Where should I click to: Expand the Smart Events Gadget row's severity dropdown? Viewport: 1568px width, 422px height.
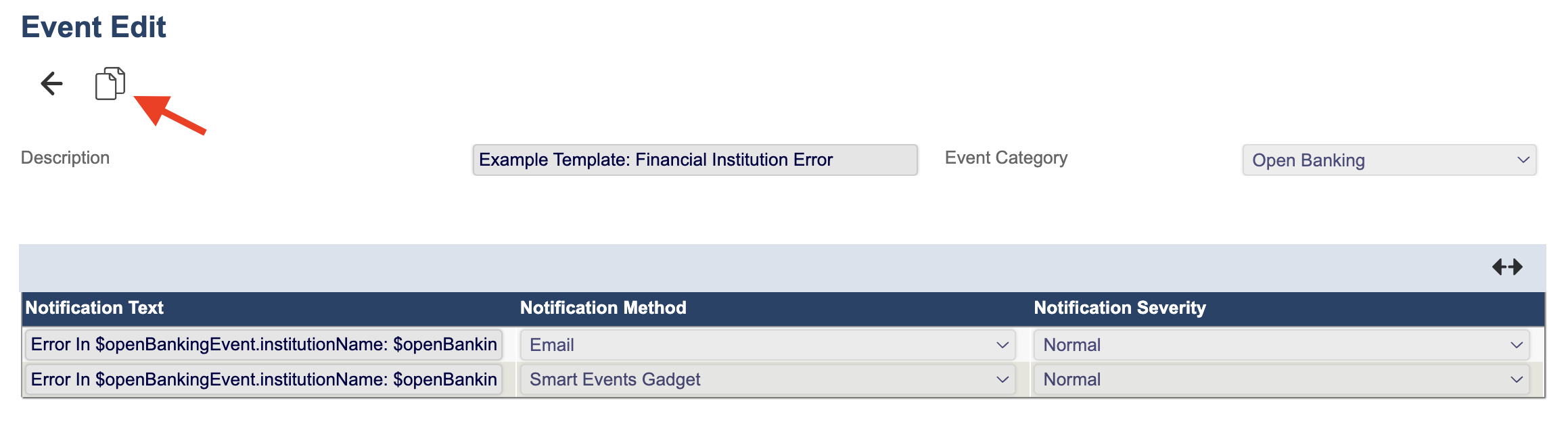[1281, 379]
